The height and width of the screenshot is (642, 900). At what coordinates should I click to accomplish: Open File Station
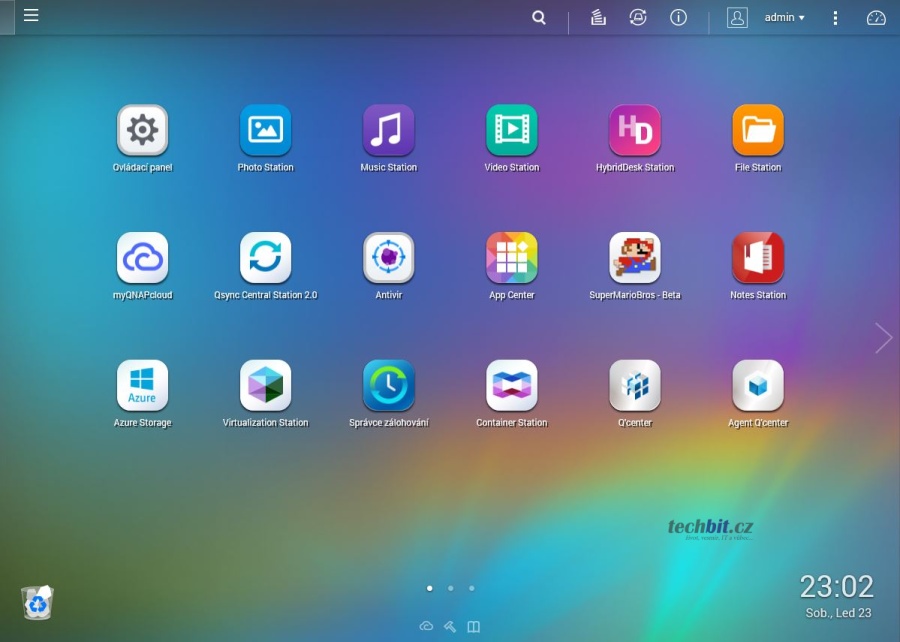pyautogui.click(x=757, y=131)
